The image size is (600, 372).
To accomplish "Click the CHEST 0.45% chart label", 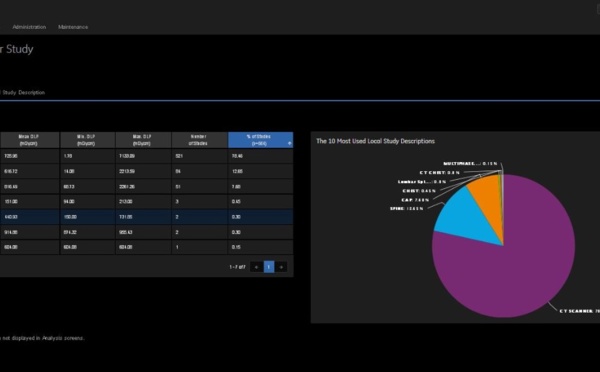I will (419, 191).
